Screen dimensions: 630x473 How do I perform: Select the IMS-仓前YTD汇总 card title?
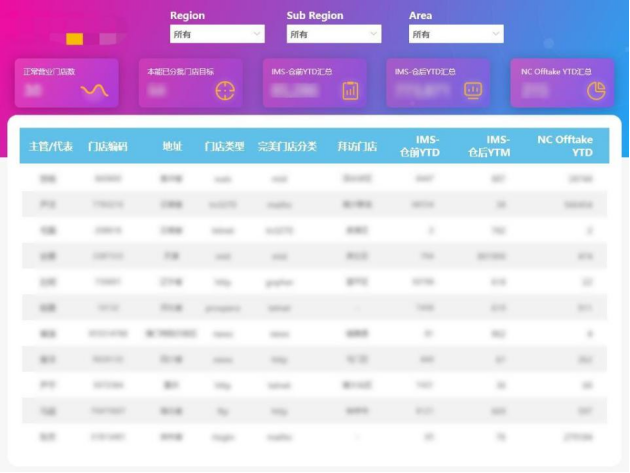click(301, 72)
